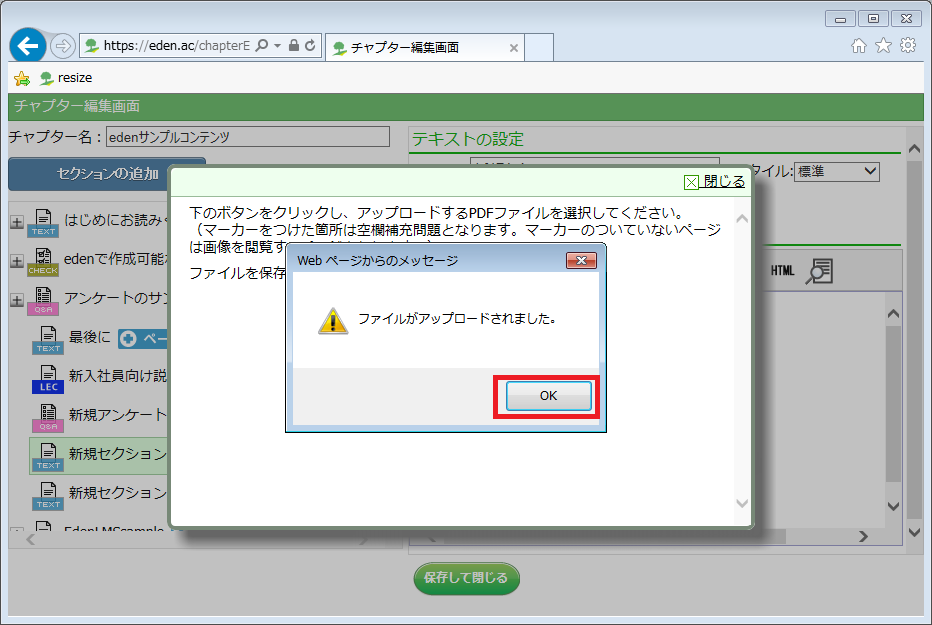Open the address bar dropdown arrow
The width and height of the screenshot is (932, 625).
click(277, 46)
